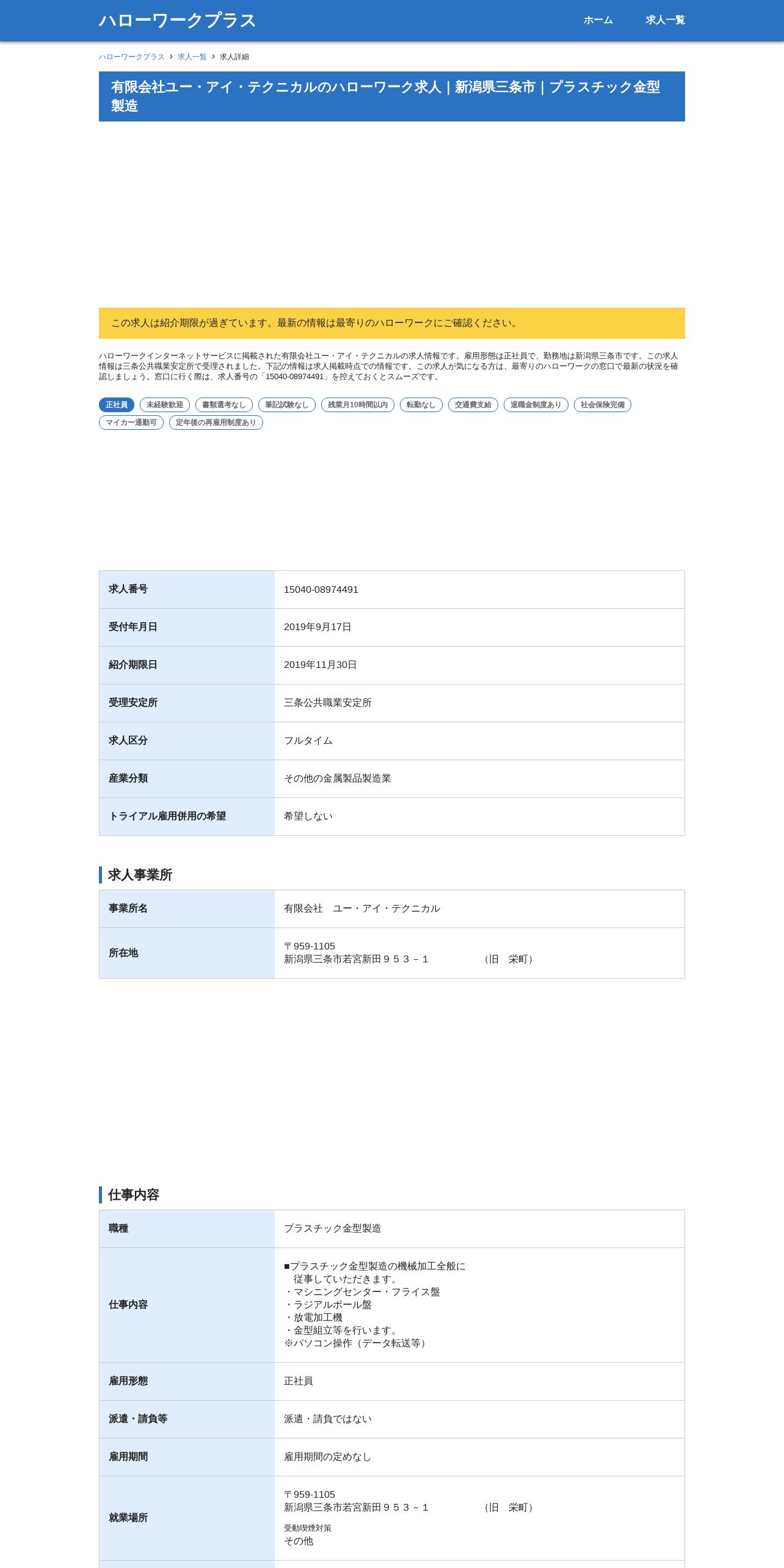This screenshot has height=1568, width=784.
Task: Click job number 15040-08974491 in table
Action: point(321,590)
